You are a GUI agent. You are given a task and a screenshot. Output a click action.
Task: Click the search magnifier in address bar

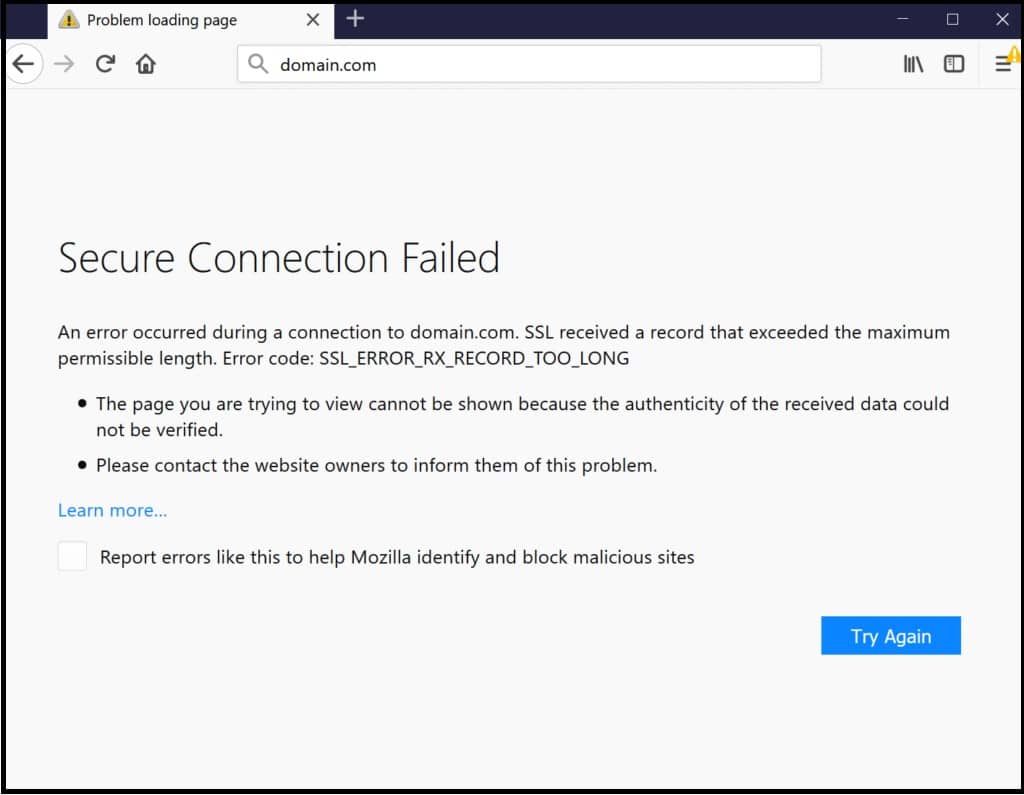[x=259, y=63]
